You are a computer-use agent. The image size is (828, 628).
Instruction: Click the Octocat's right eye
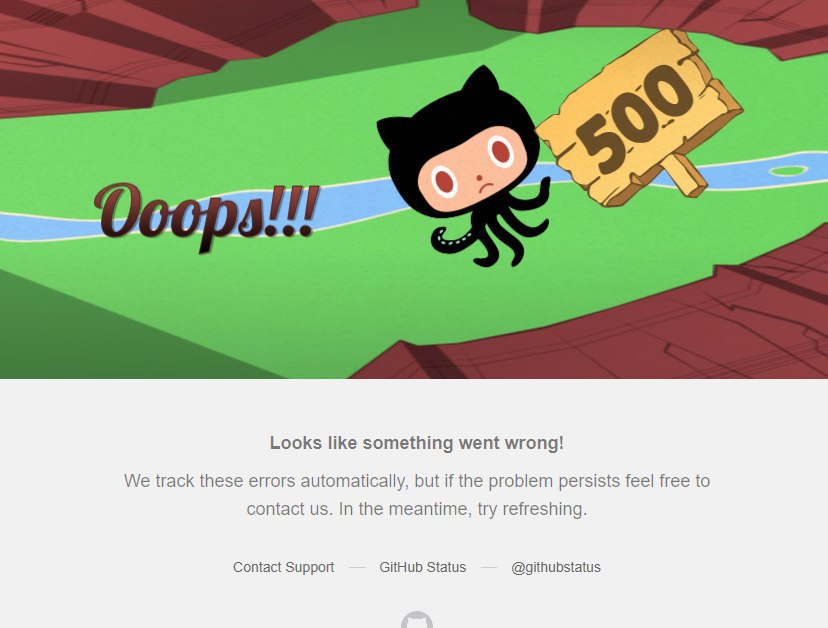[x=500, y=152]
